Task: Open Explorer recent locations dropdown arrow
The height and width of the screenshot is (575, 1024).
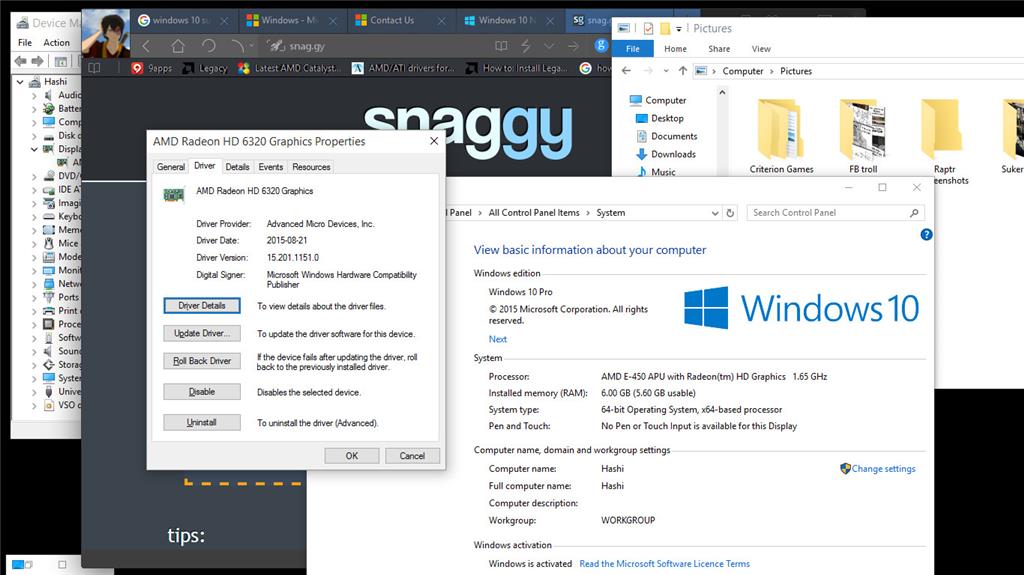Action: (665, 71)
